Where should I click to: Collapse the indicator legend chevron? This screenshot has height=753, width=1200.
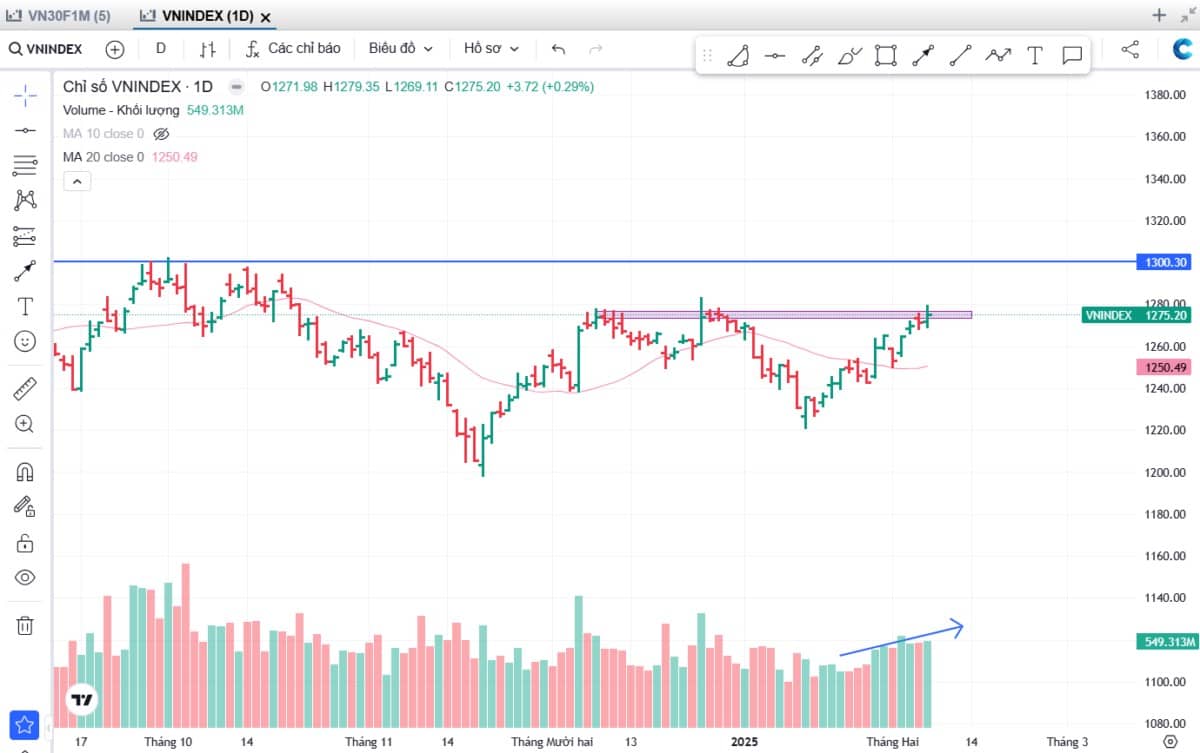(x=77, y=181)
